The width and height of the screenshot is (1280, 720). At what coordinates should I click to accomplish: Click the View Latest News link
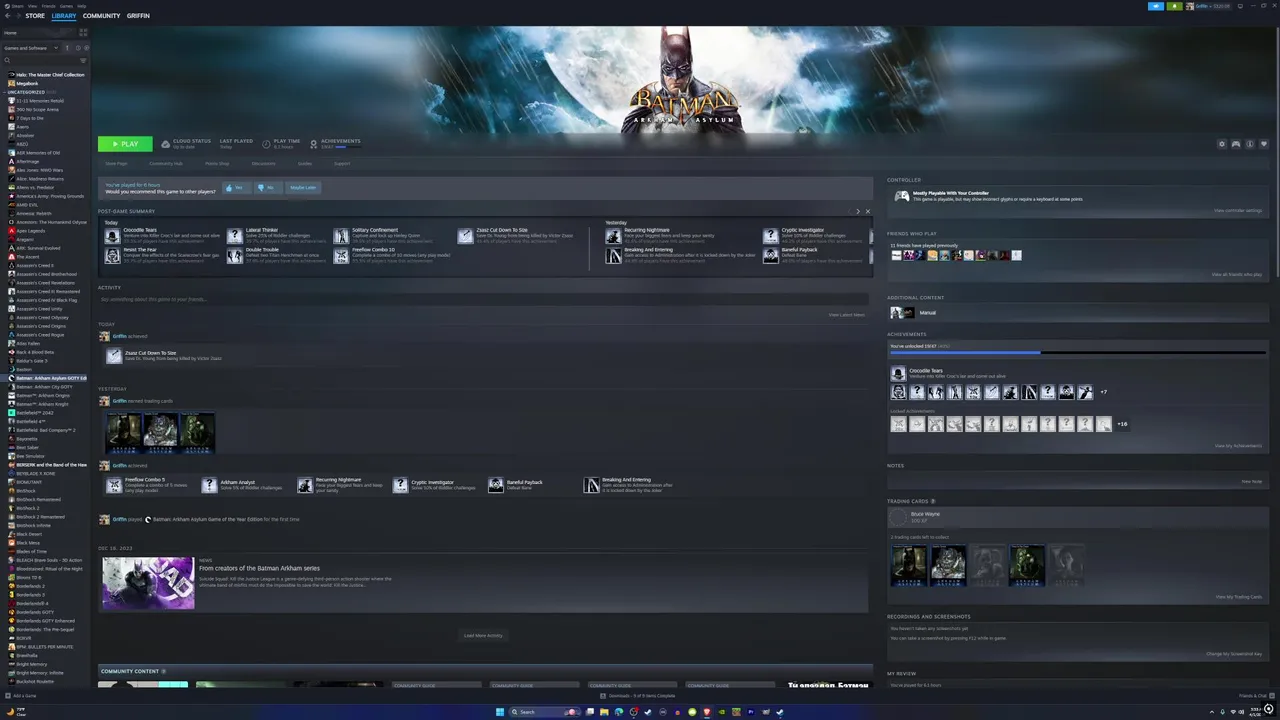846,315
